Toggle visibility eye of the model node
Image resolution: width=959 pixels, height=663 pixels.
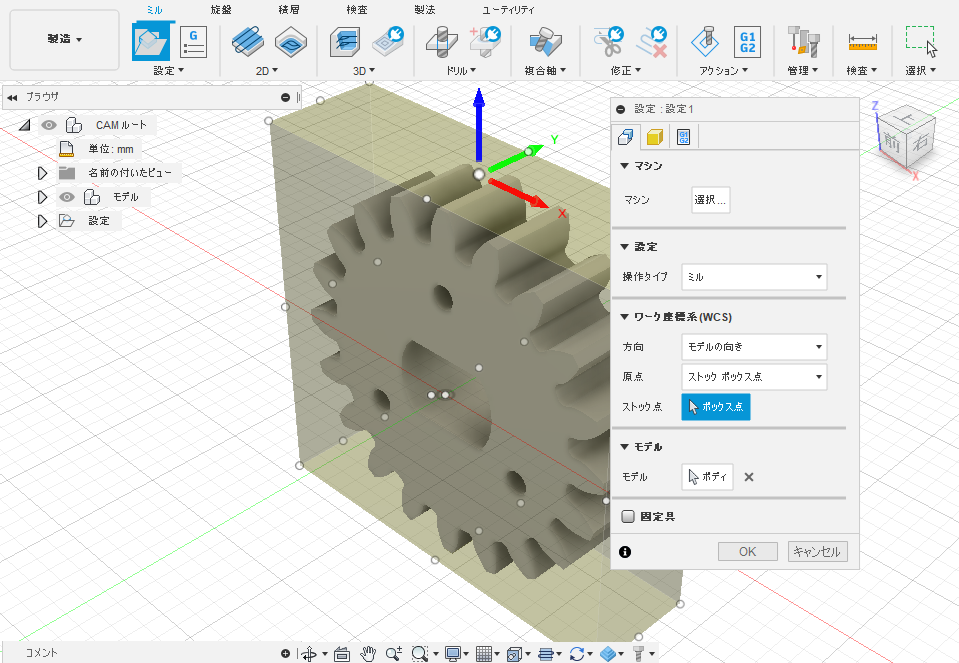tap(67, 197)
